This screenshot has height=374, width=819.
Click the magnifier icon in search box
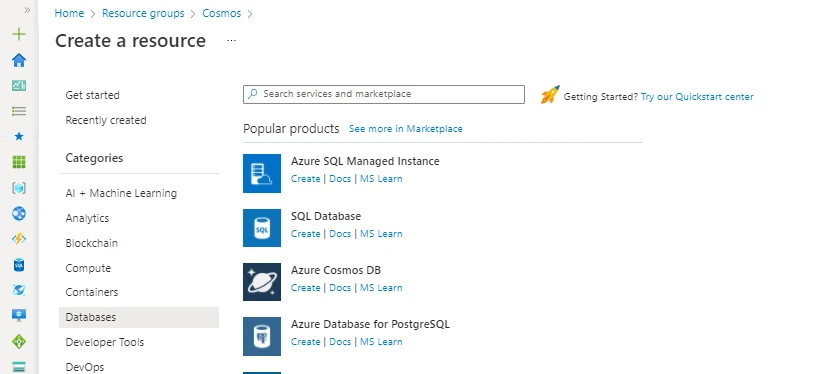click(253, 94)
